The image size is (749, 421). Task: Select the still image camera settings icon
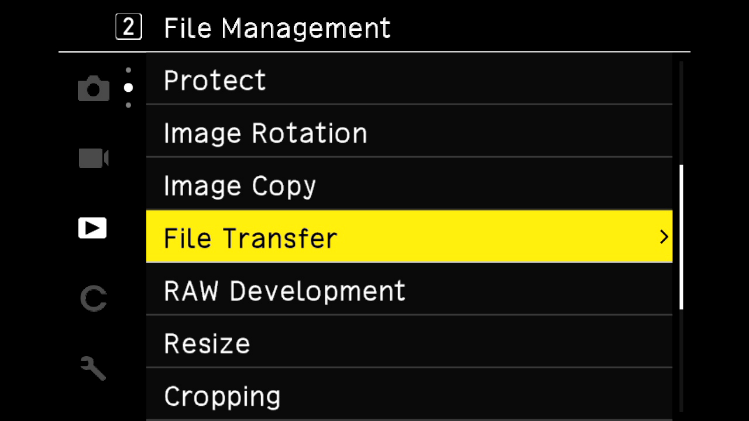pos(93,89)
